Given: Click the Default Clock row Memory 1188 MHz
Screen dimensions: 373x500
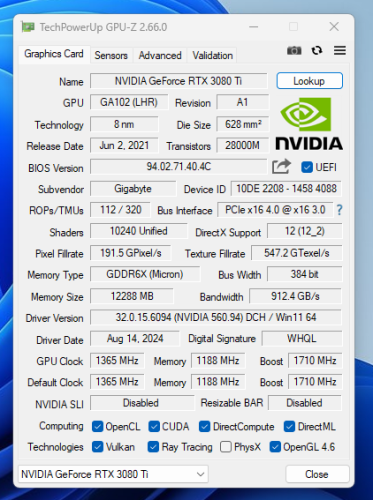Looking at the screenshot, I should [x=218, y=382].
